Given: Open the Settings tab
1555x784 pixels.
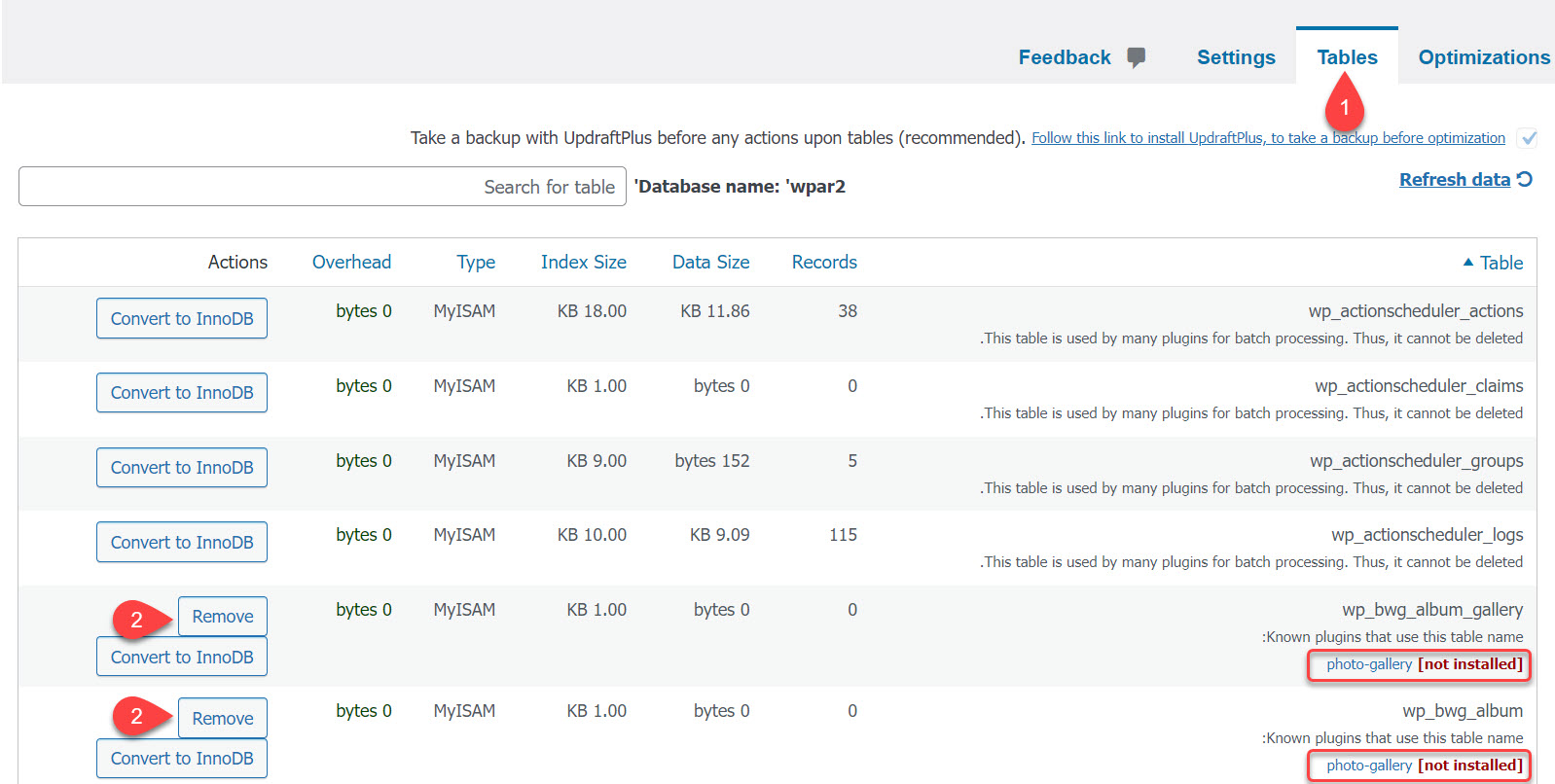Looking at the screenshot, I should coord(1235,57).
